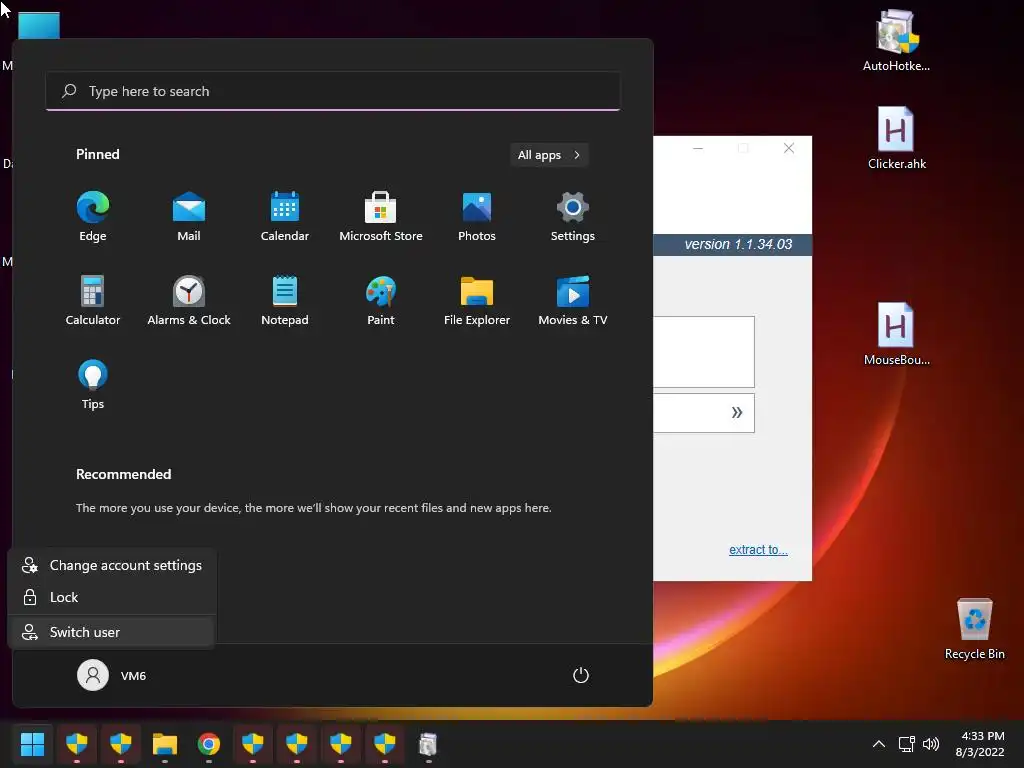The height and width of the screenshot is (768, 1024).
Task: Select the AutoHotkey desktop shortcut
Action: point(896,40)
